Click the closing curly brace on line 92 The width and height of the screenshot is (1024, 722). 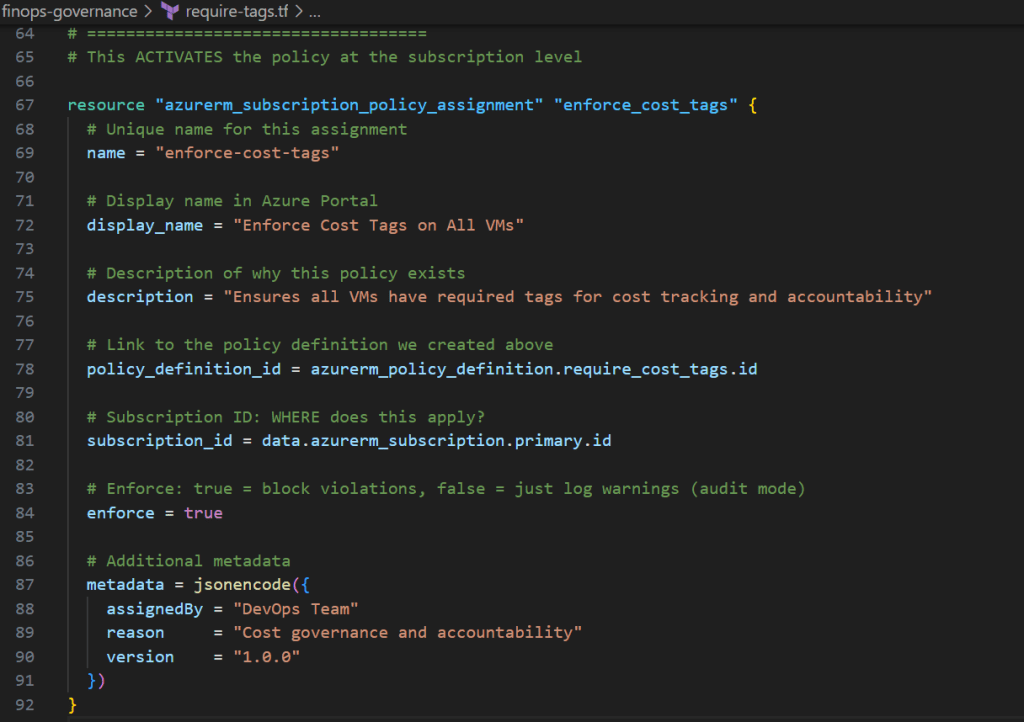tap(72, 705)
